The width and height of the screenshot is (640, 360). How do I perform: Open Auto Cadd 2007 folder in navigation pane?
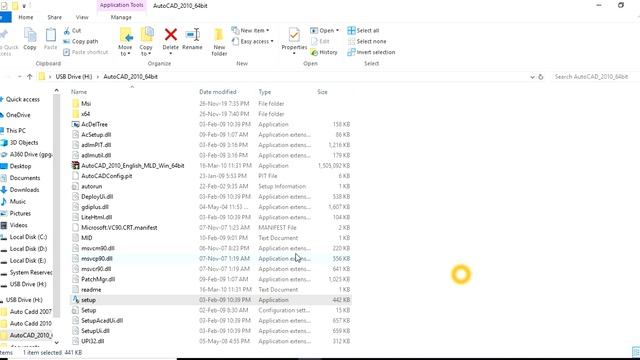(31, 311)
